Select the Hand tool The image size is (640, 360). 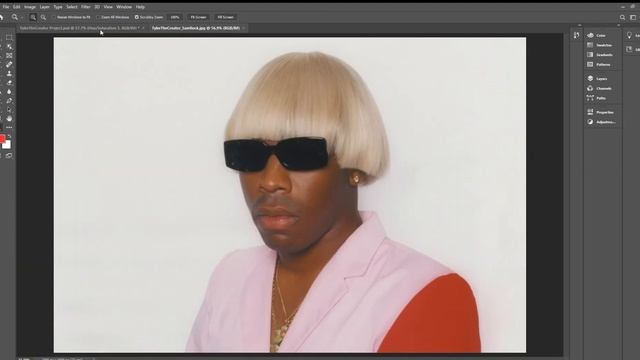click(9, 118)
